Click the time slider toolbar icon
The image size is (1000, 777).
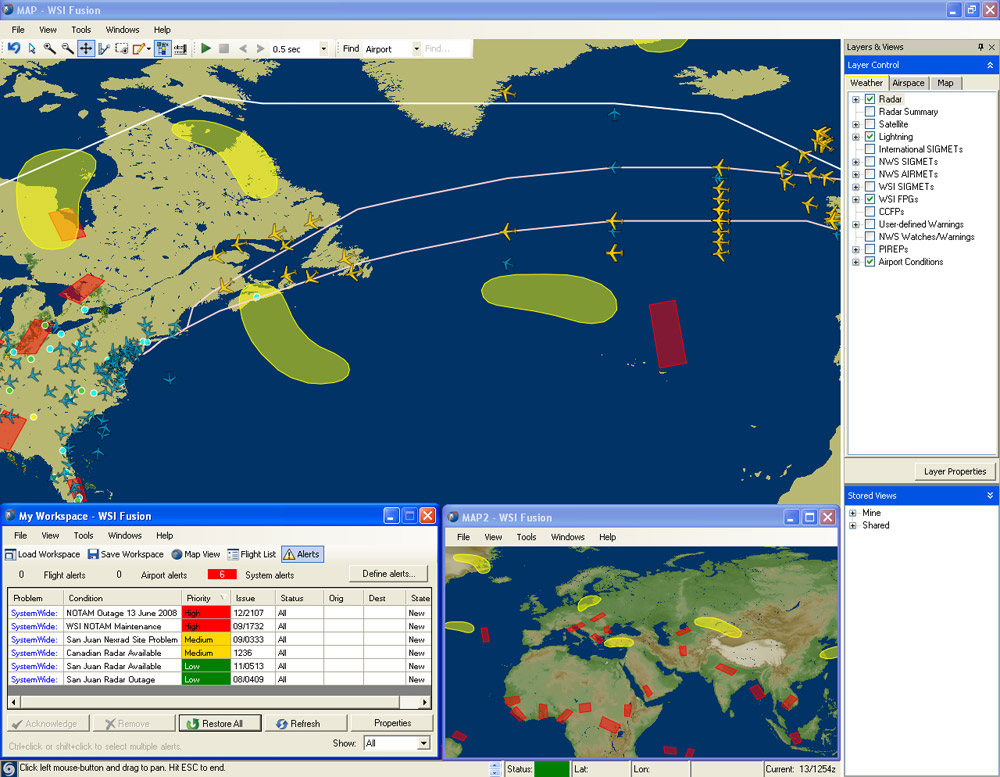pyautogui.click(x=181, y=48)
